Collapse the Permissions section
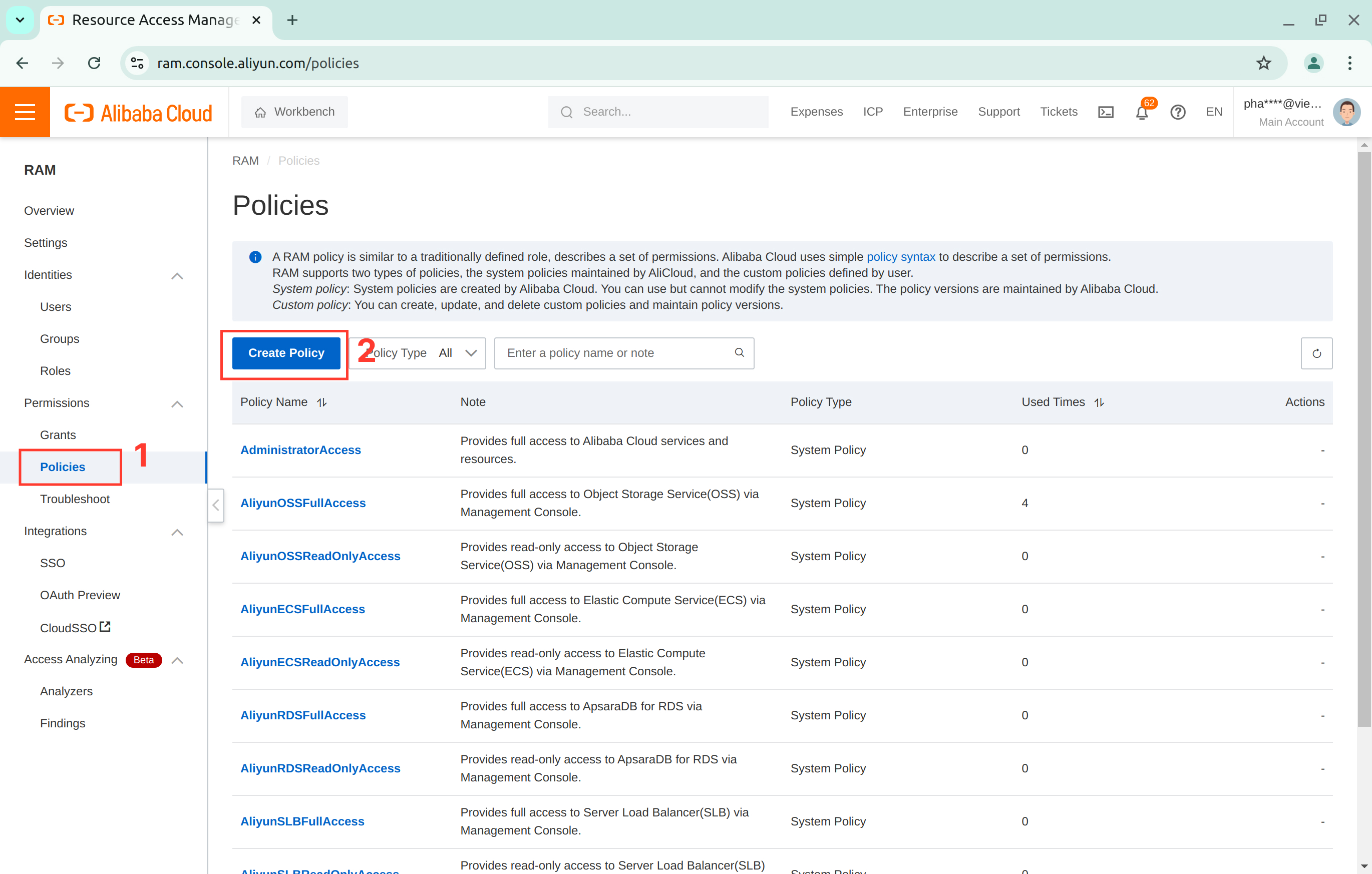 [177, 404]
